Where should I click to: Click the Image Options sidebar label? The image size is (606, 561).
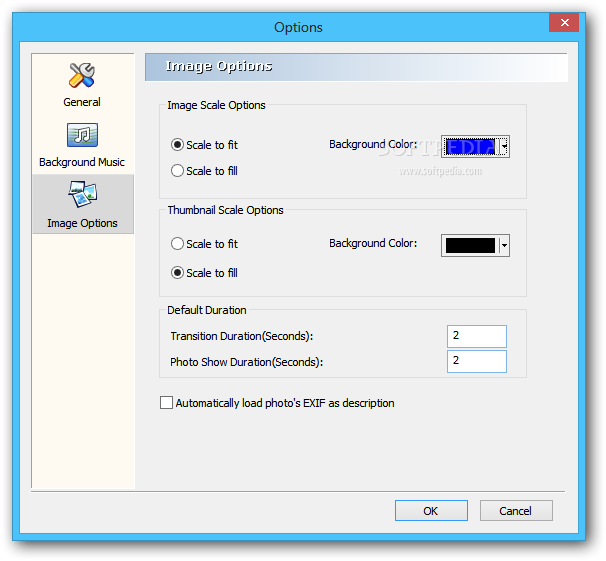pos(82,223)
